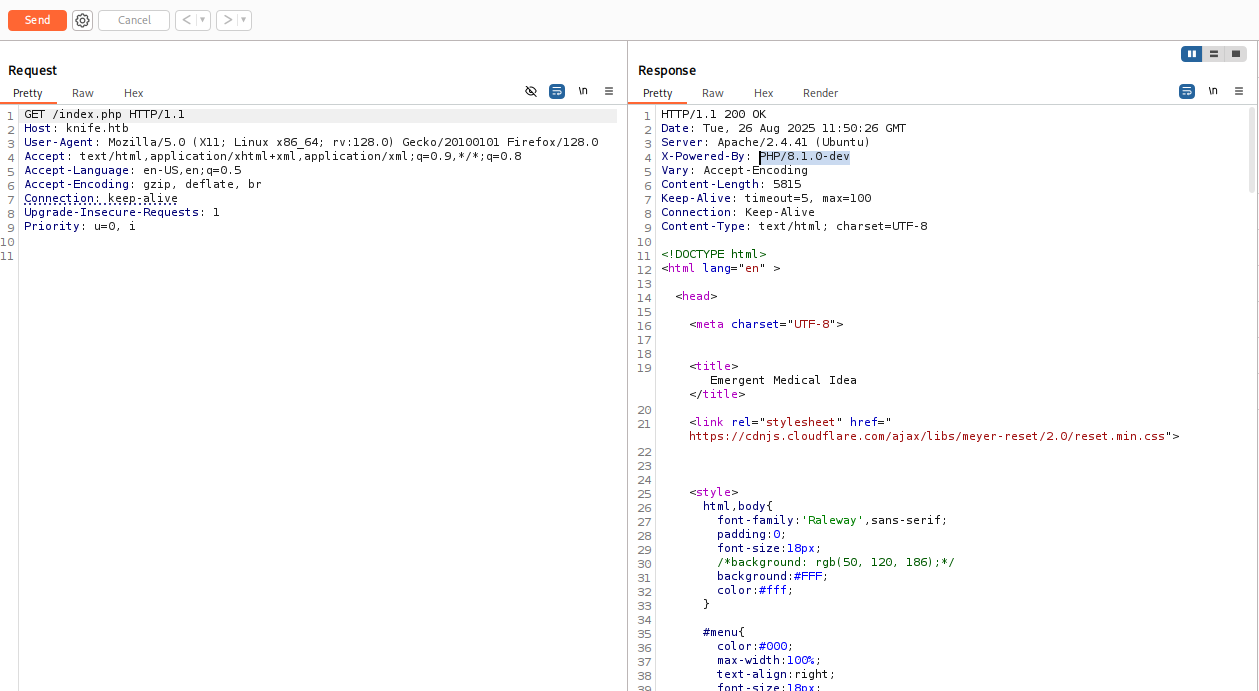1259x691 pixels.
Task: Toggle line wrap in Response panel
Action: (1187, 91)
